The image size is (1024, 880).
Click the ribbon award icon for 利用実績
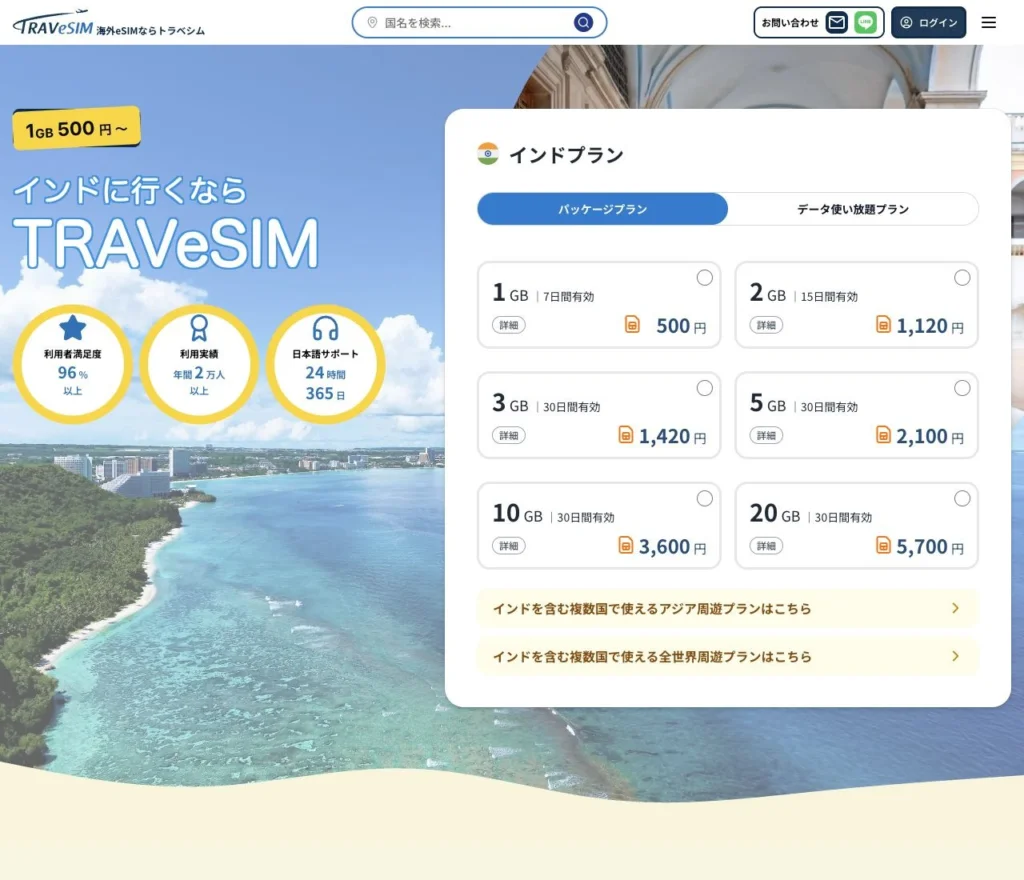coord(199,328)
